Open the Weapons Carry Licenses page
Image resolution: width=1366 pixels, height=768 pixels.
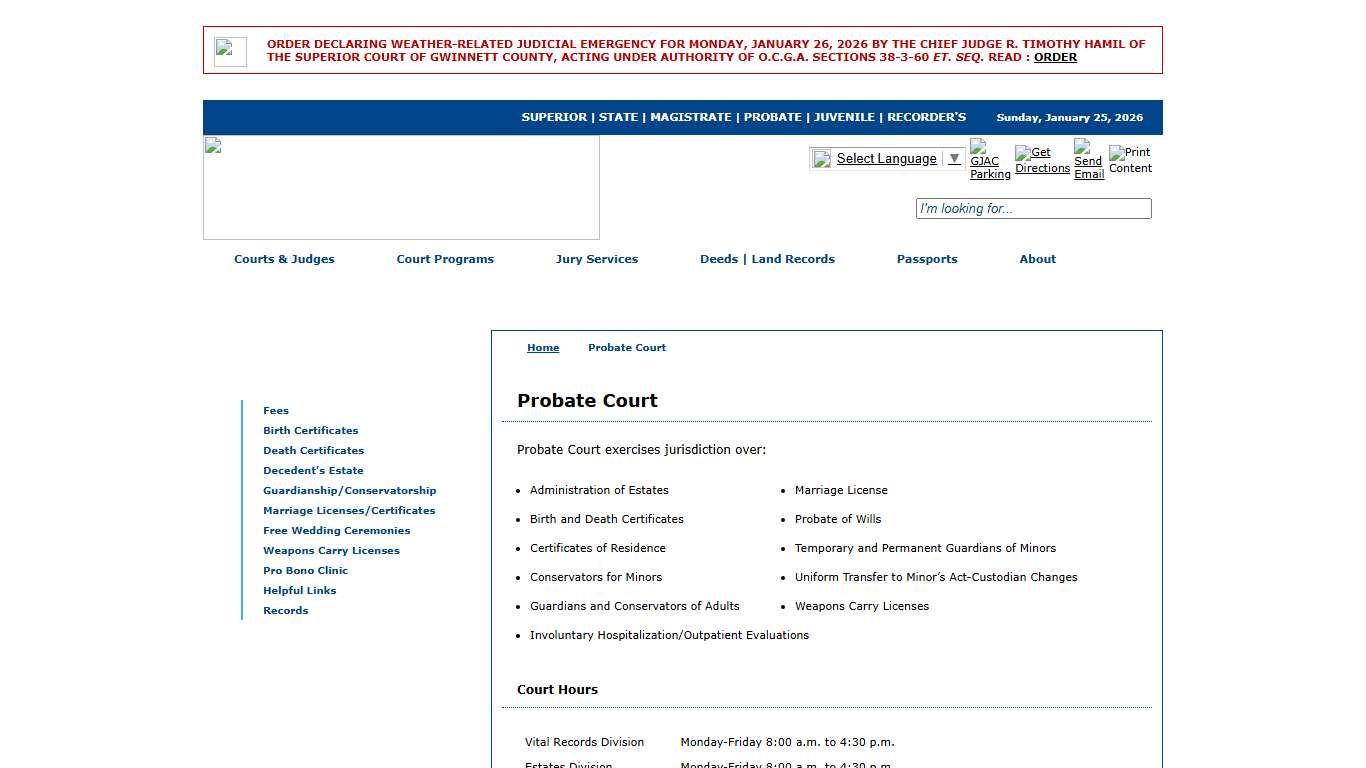coord(331,550)
